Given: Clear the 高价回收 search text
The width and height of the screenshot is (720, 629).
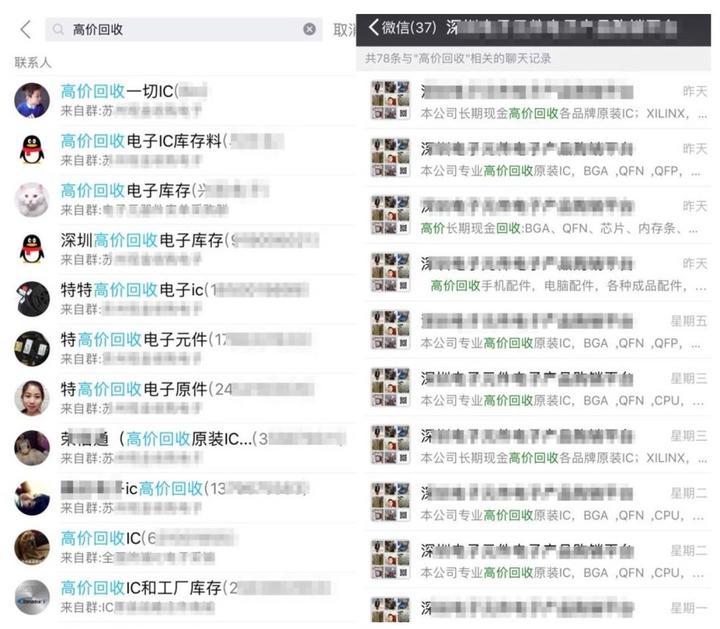Looking at the screenshot, I should [309, 29].
